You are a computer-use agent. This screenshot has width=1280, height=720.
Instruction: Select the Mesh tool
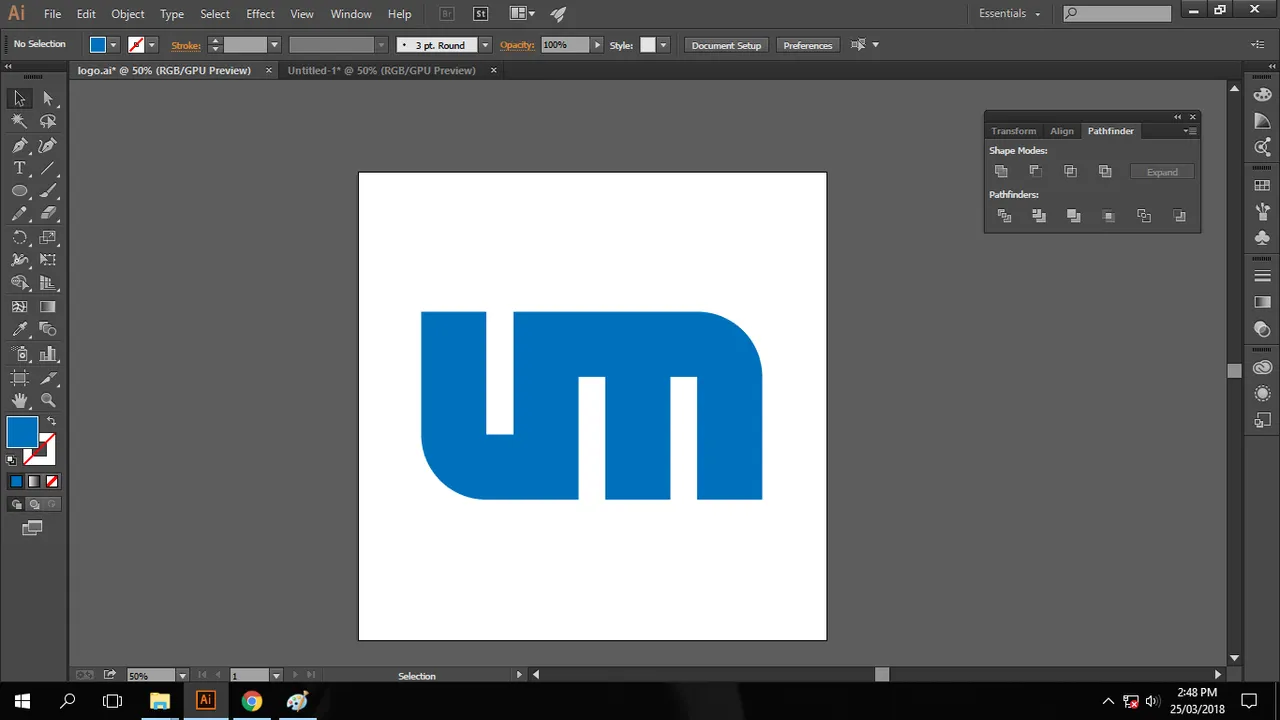[19, 307]
